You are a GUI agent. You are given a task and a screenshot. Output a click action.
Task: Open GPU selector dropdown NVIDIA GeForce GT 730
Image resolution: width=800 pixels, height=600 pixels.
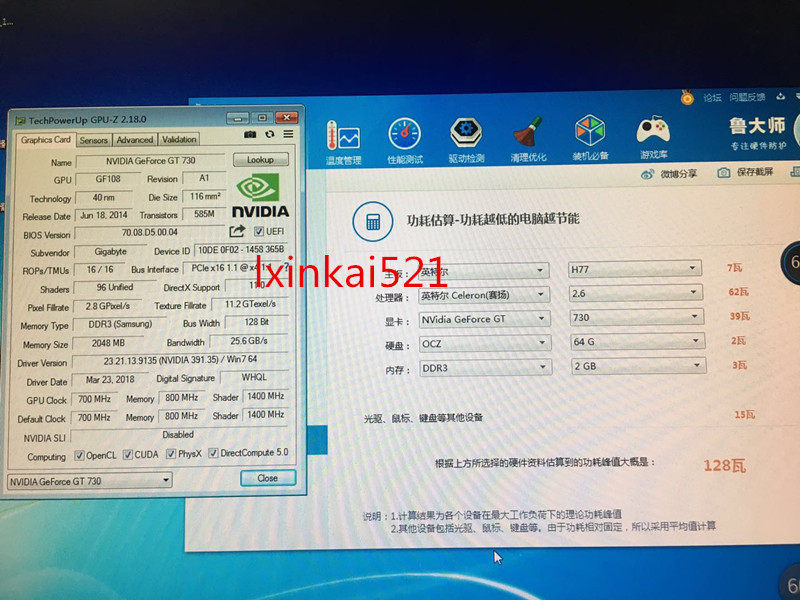[89, 481]
